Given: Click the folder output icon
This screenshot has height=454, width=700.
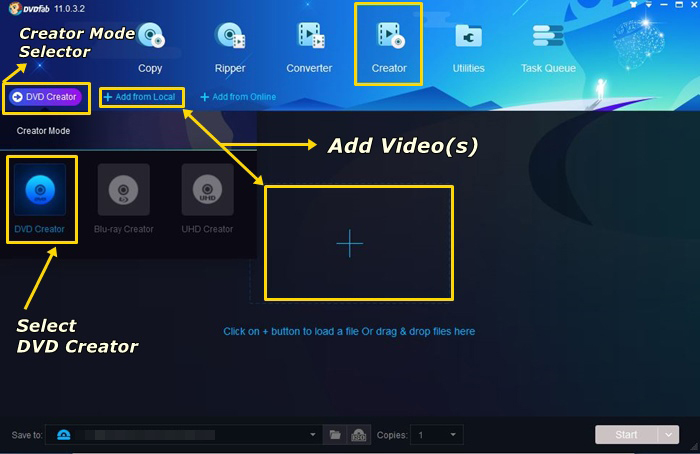Looking at the screenshot, I should [x=335, y=435].
